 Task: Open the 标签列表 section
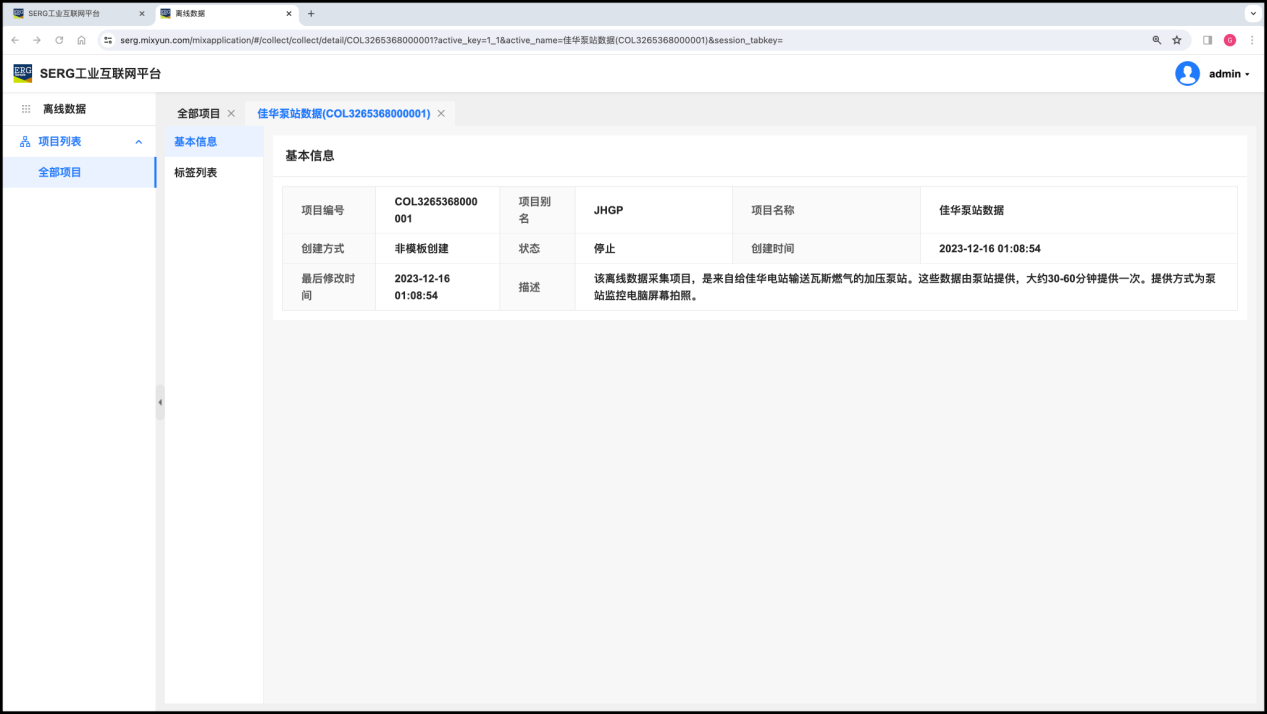(196, 173)
